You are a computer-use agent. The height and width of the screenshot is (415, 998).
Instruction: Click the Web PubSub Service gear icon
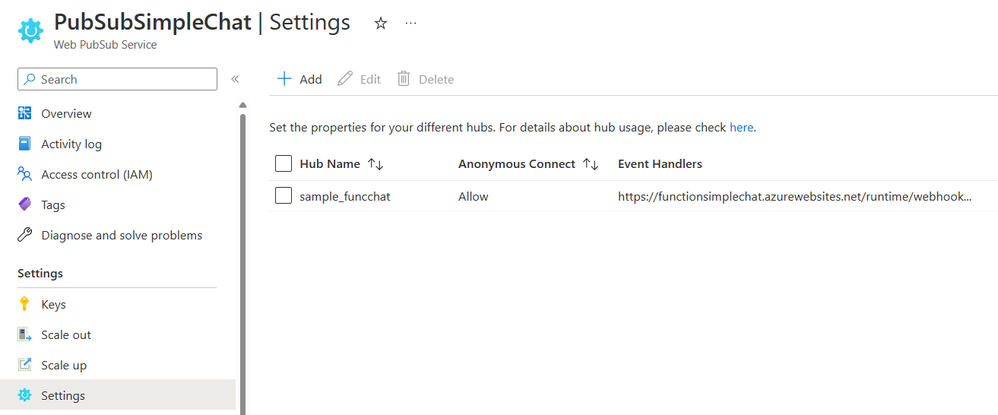pyautogui.click(x=30, y=31)
